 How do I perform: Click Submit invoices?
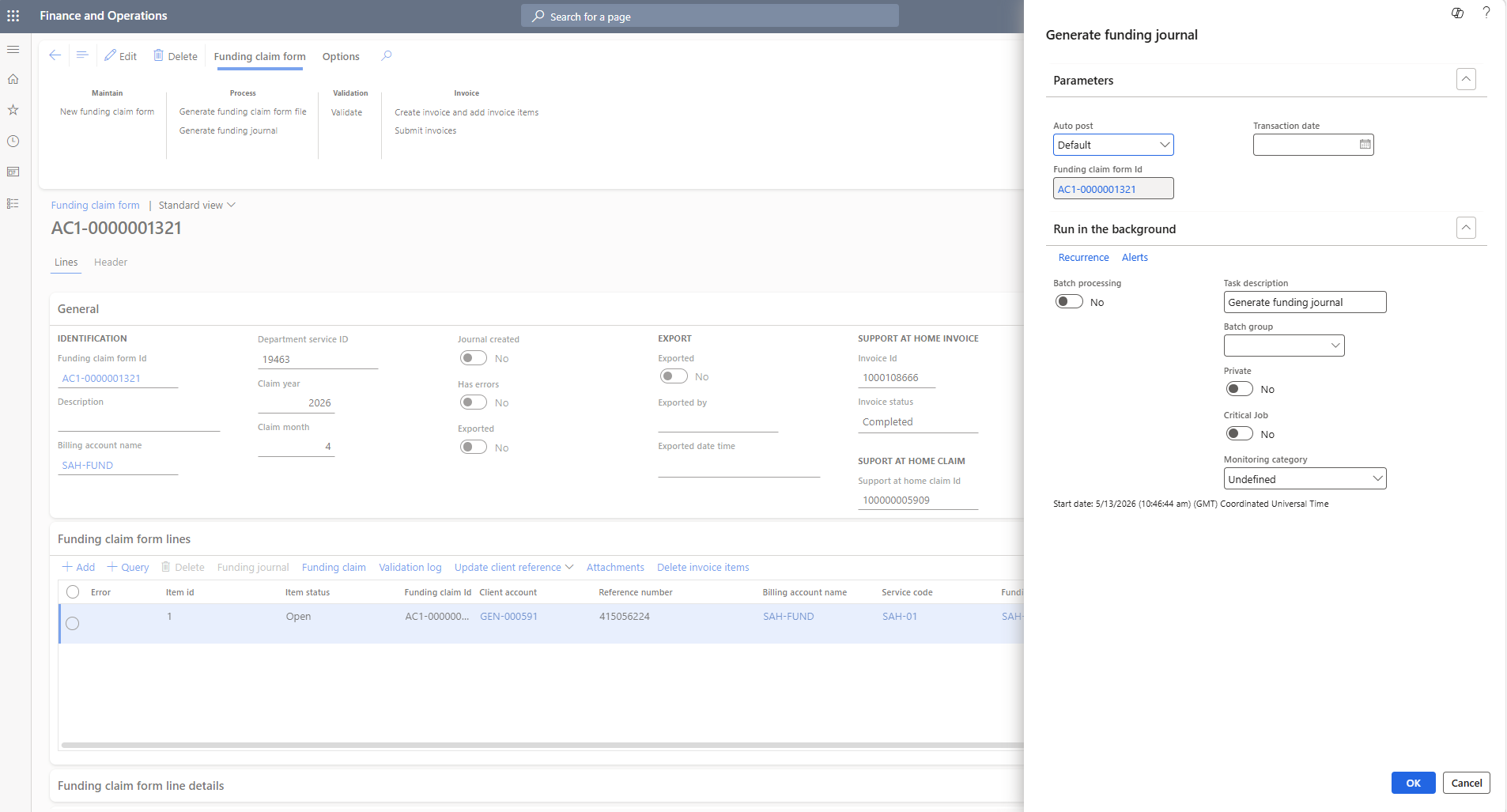pos(425,131)
